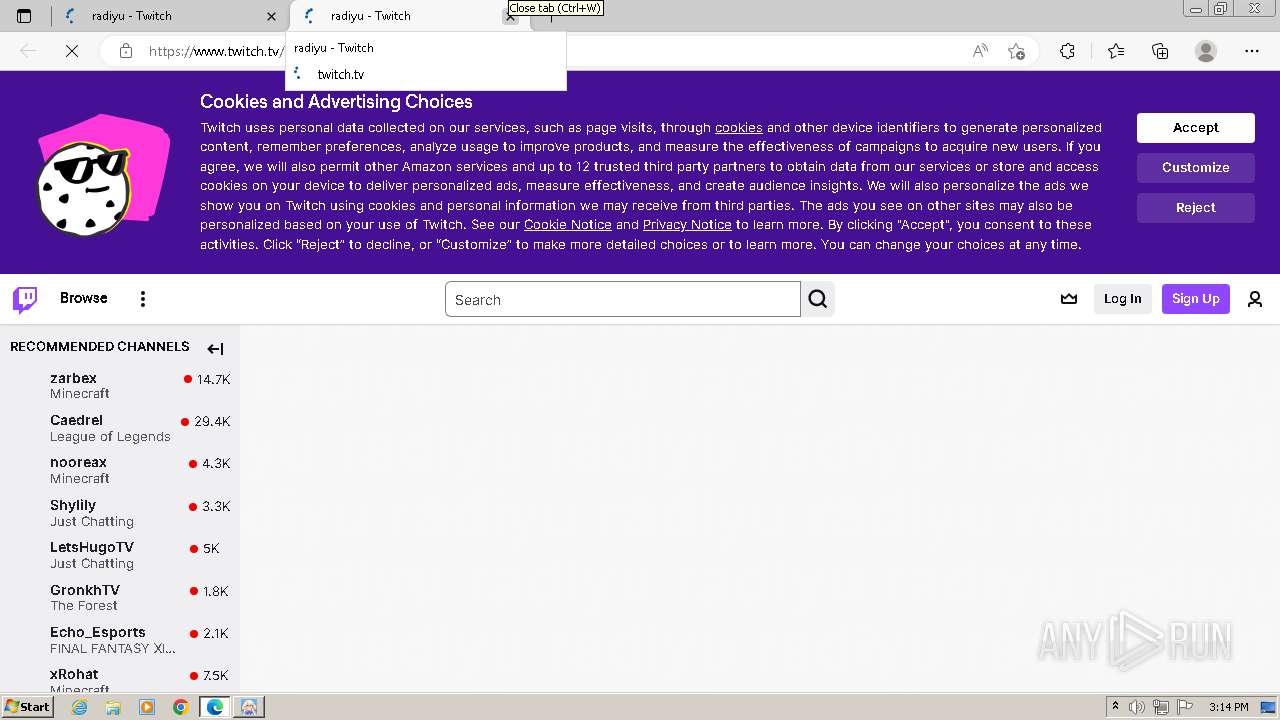
Task: Open the Read aloud icon
Action: click(980, 51)
